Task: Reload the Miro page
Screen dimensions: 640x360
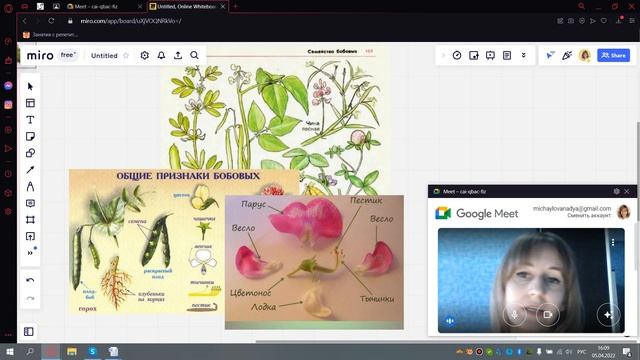Action: 51,21
